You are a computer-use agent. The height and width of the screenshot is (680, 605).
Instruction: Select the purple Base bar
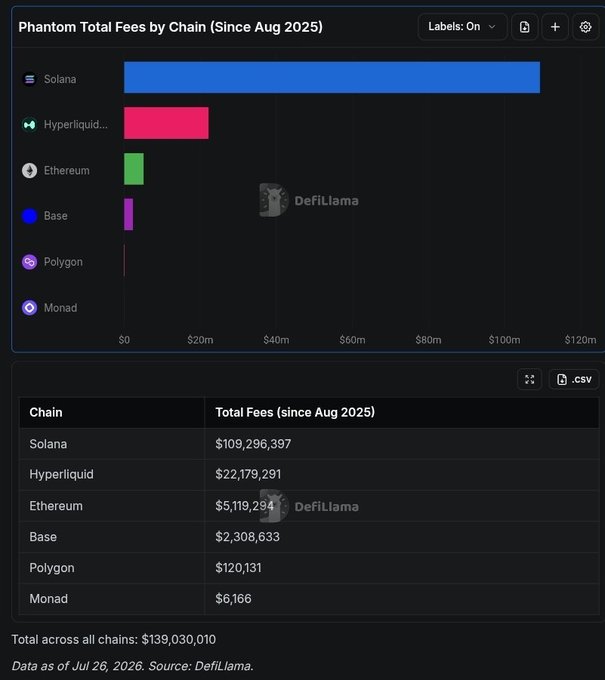(128, 214)
